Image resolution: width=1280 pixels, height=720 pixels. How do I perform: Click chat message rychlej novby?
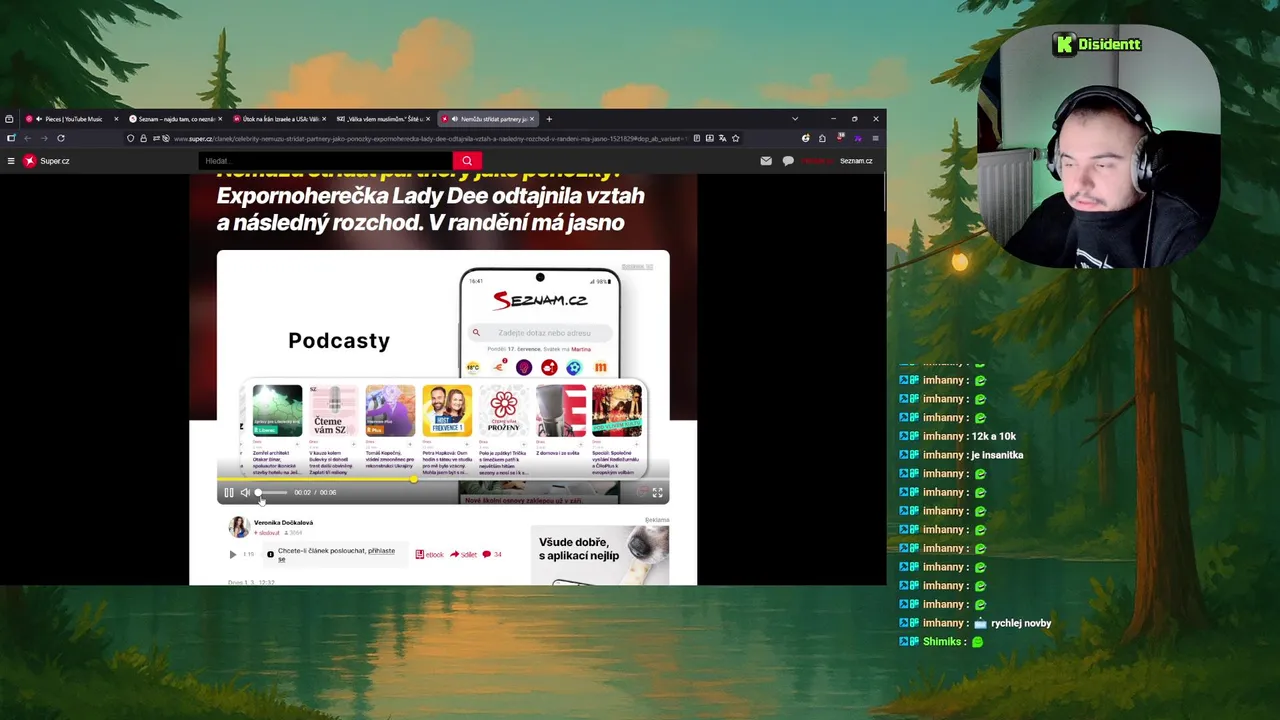[x=1021, y=623]
